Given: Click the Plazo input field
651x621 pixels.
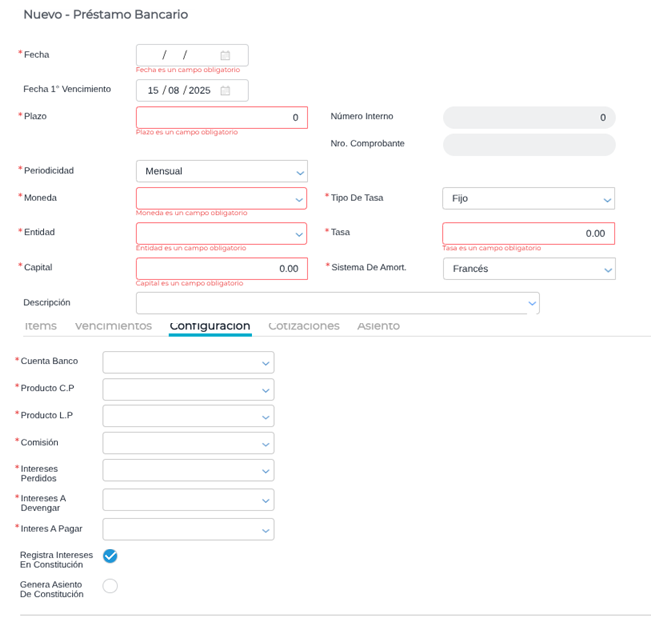Looking at the screenshot, I should coord(222,117).
